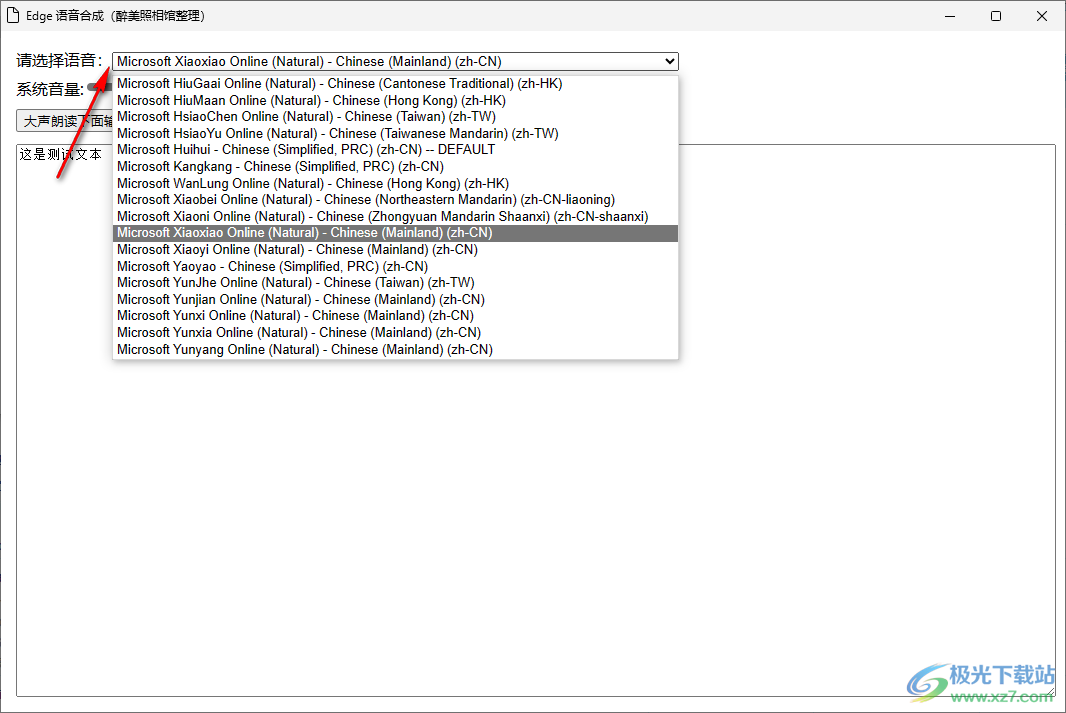
Task: Select Microsoft HiuGaai Online Cantonese Traditional voice
Action: [x=395, y=84]
